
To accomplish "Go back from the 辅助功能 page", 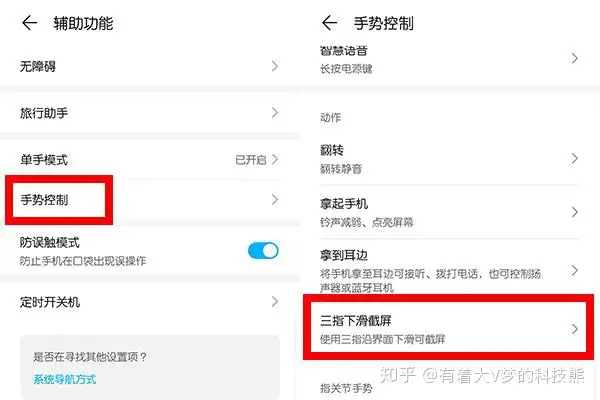I will (29, 23).
